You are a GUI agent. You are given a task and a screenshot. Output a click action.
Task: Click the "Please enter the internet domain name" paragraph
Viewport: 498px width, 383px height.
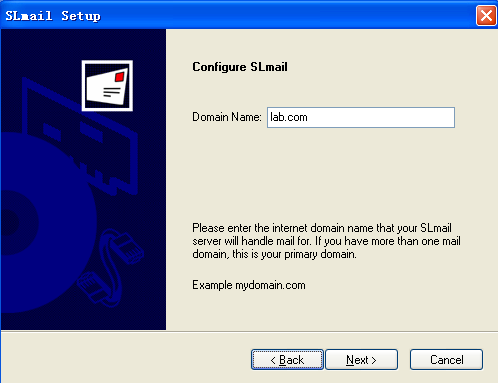pyautogui.click(x=326, y=241)
